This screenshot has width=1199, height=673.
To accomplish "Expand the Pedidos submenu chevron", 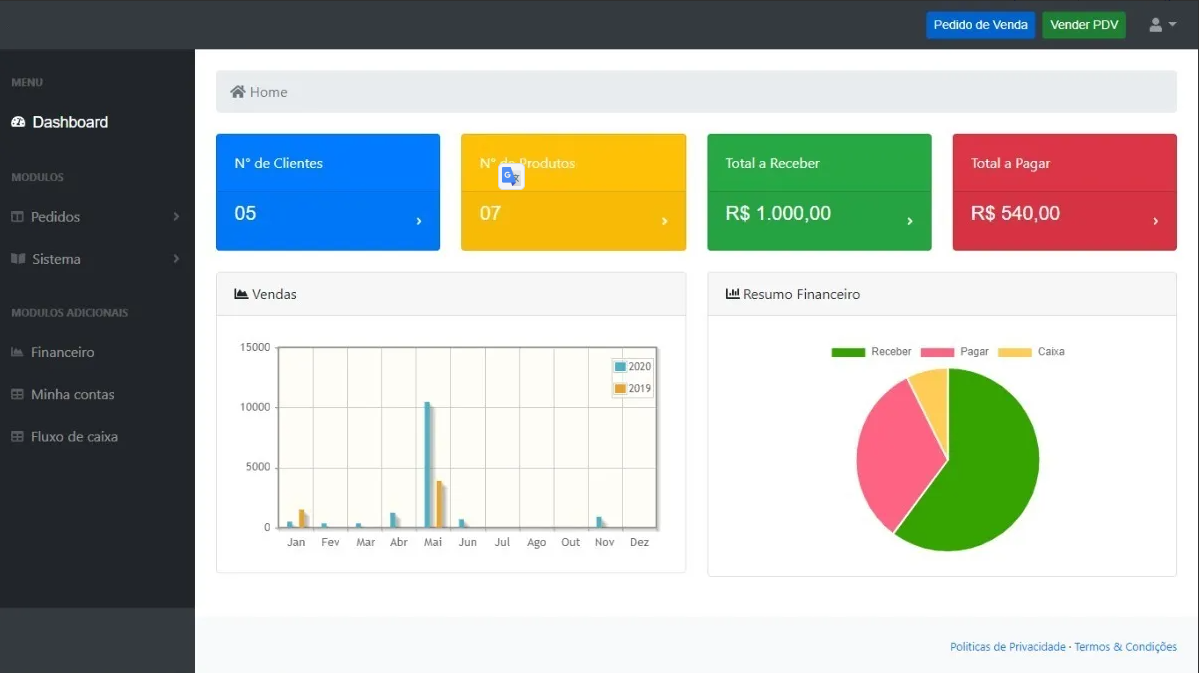I will pos(176,217).
